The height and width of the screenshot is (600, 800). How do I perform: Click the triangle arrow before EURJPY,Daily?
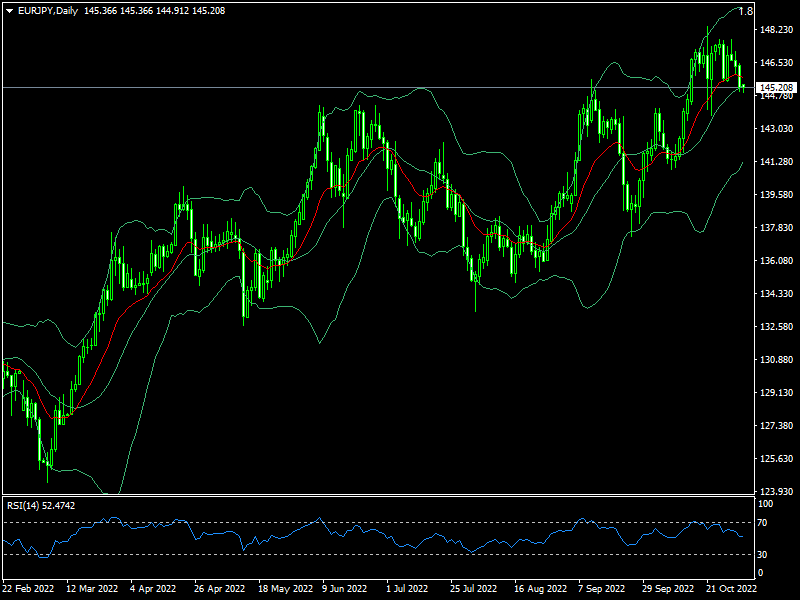pos(9,11)
